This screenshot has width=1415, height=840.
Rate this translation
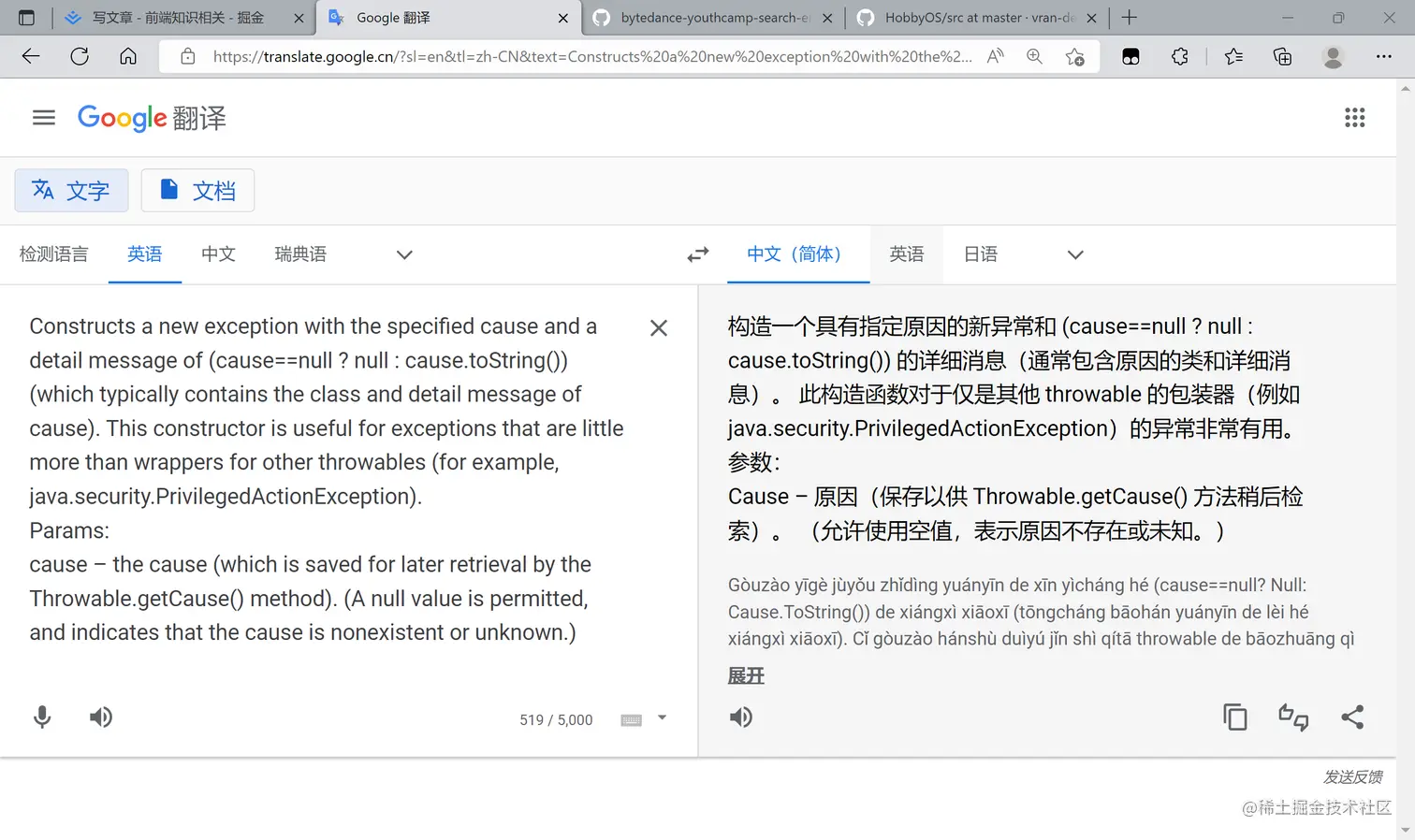tap(1293, 717)
